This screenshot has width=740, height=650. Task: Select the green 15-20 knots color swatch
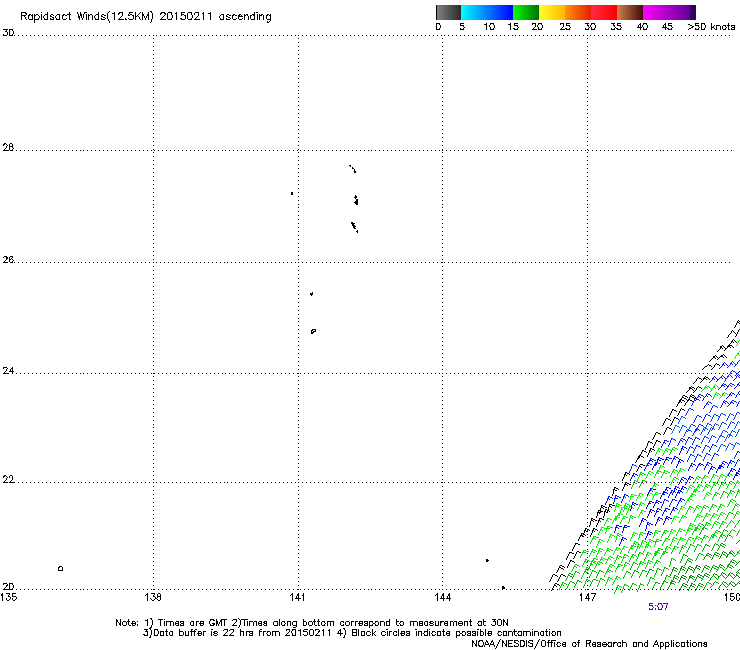tap(526, 12)
